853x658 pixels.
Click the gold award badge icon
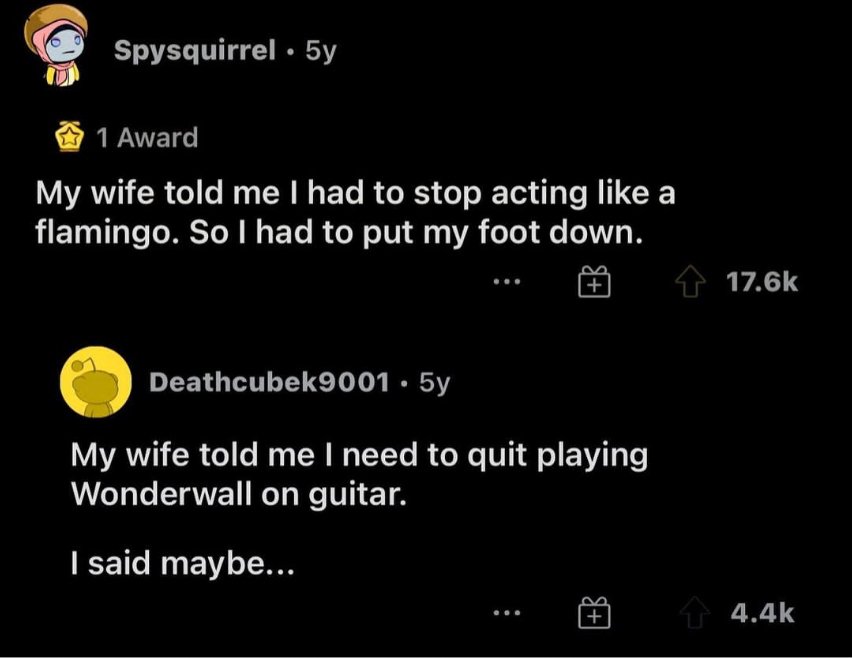coord(69,137)
